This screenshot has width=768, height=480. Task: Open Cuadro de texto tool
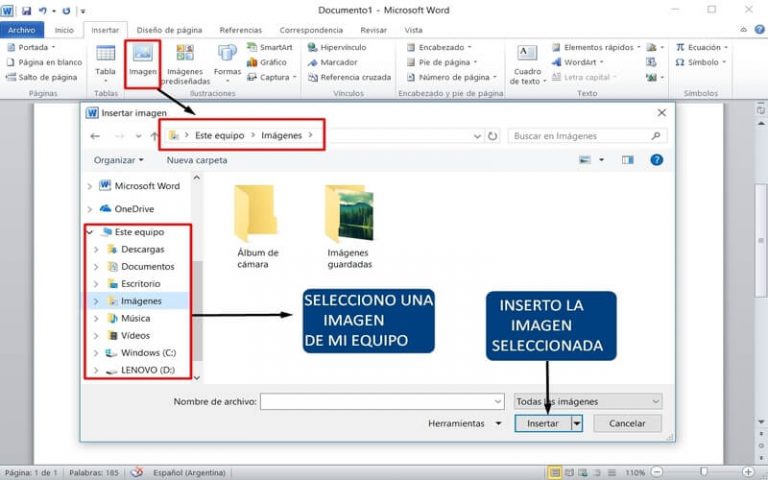(x=528, y=65)
